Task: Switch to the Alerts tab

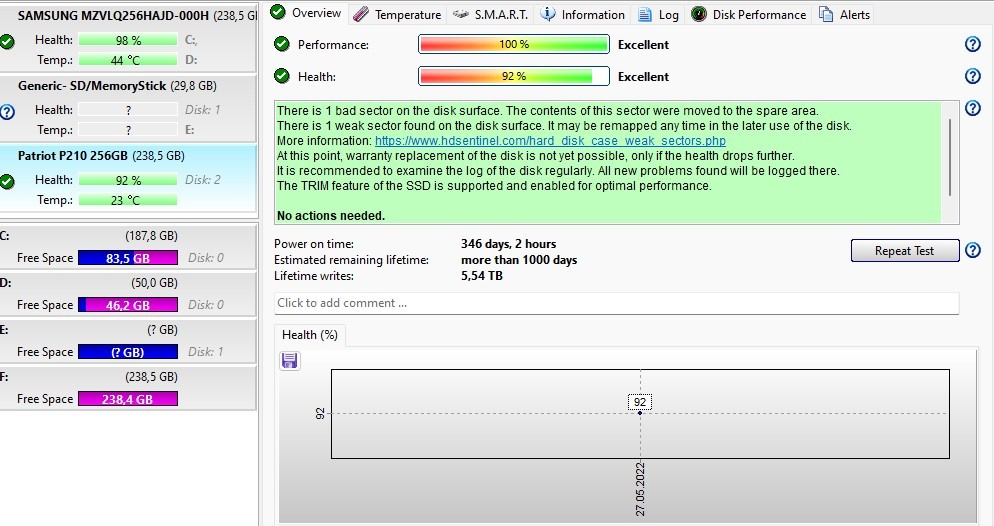Action: (x=844, y=15)
